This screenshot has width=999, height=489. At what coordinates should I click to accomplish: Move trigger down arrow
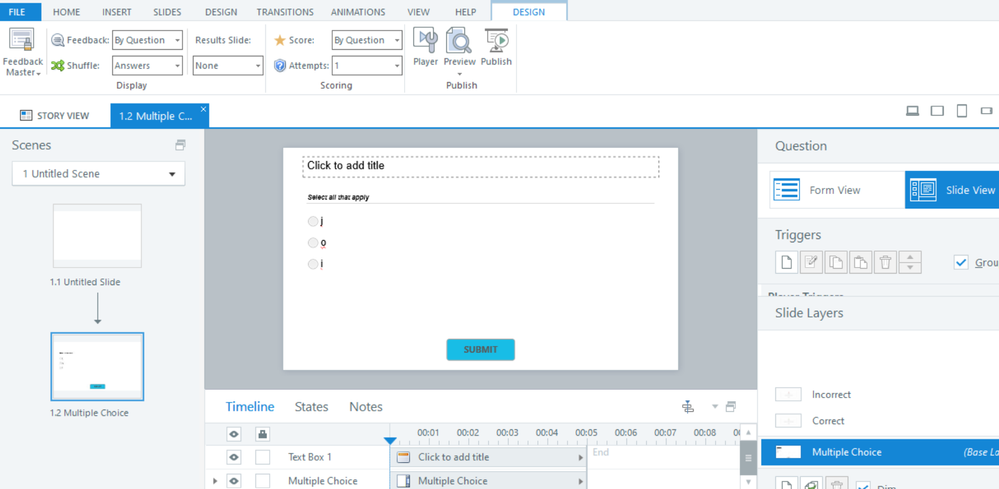pos(910,268)
